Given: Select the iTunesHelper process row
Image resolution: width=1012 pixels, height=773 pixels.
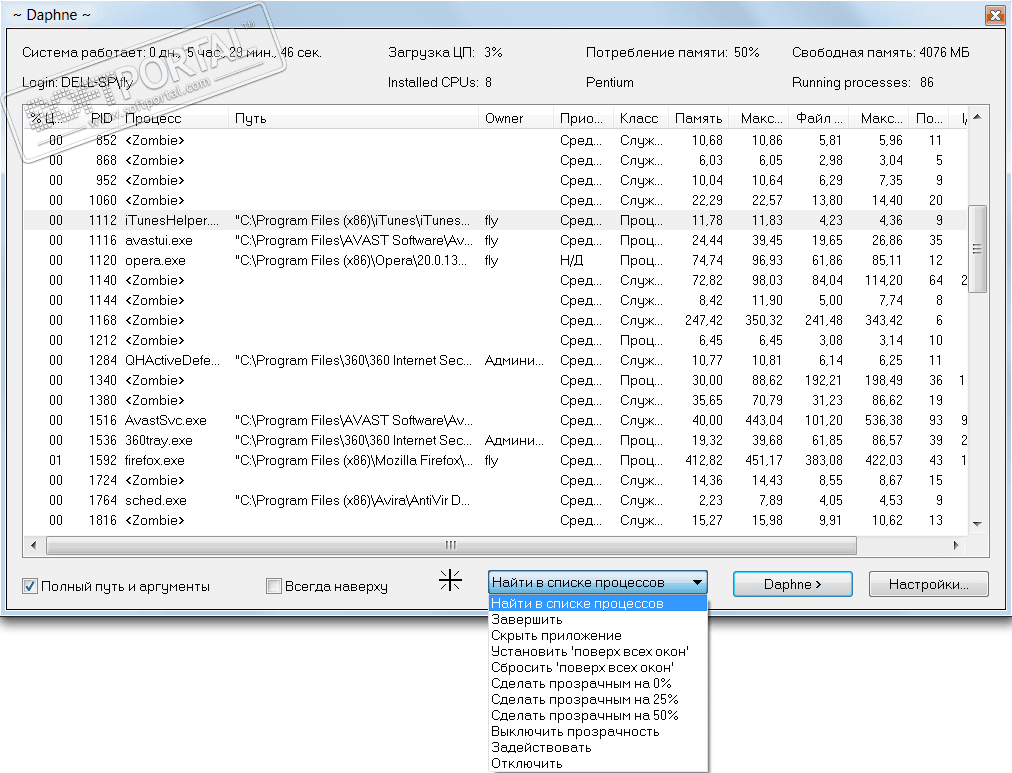Looking at the screenshot, I should (x=495, y=220).
